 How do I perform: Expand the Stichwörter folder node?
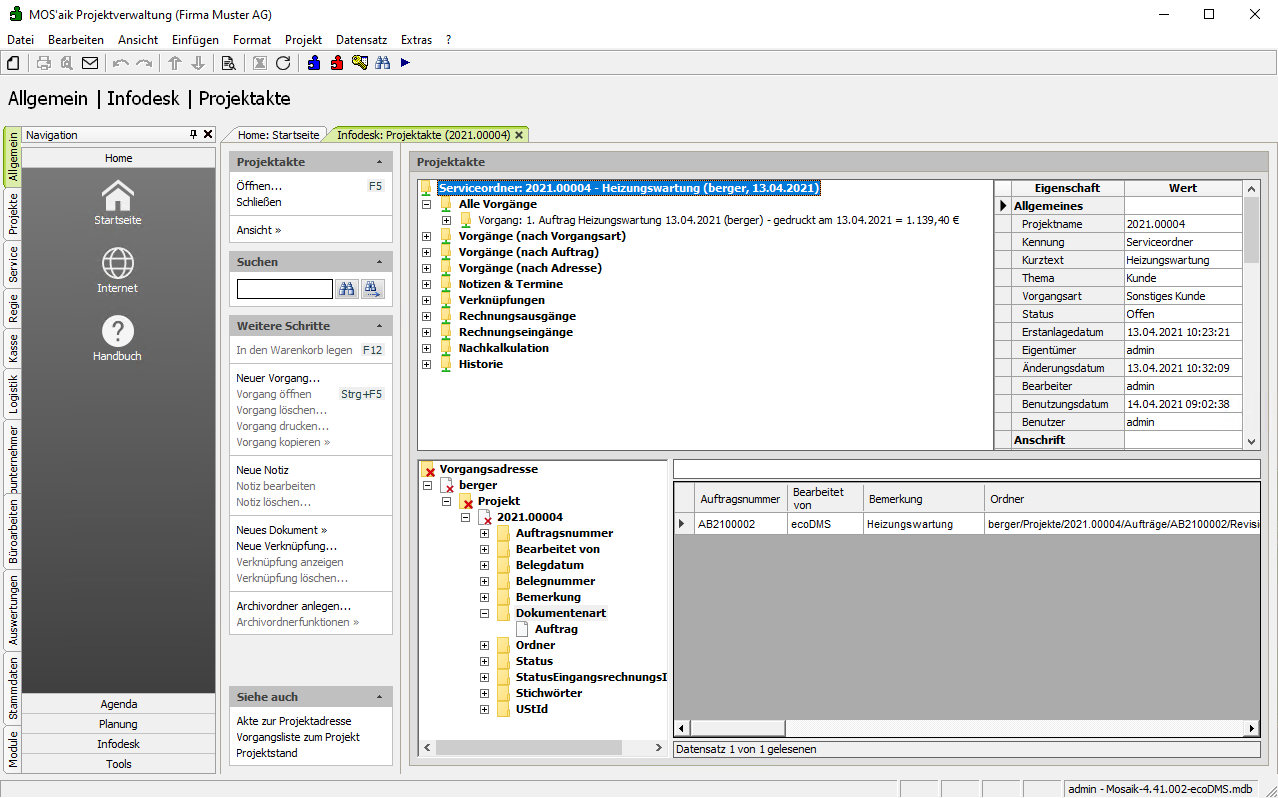tap(485, 693)
